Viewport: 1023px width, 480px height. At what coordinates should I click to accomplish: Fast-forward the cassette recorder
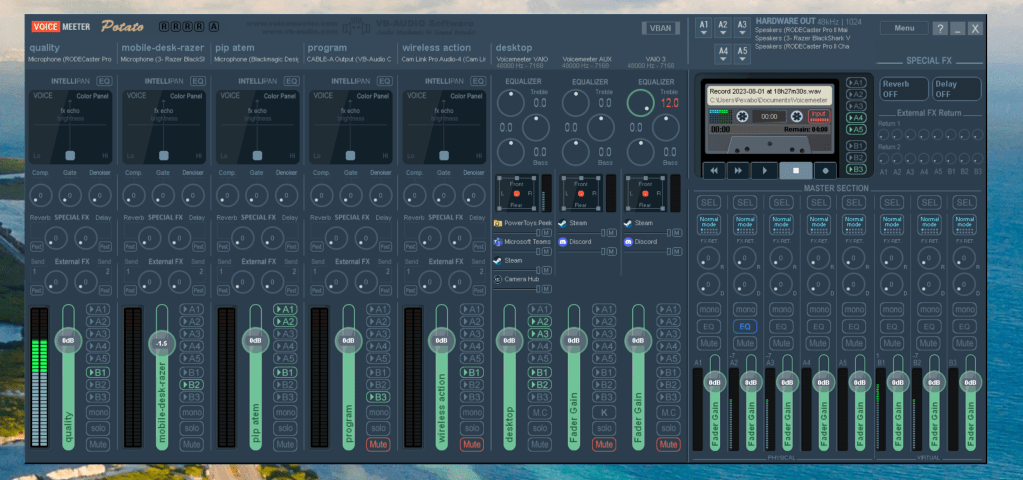738,170
